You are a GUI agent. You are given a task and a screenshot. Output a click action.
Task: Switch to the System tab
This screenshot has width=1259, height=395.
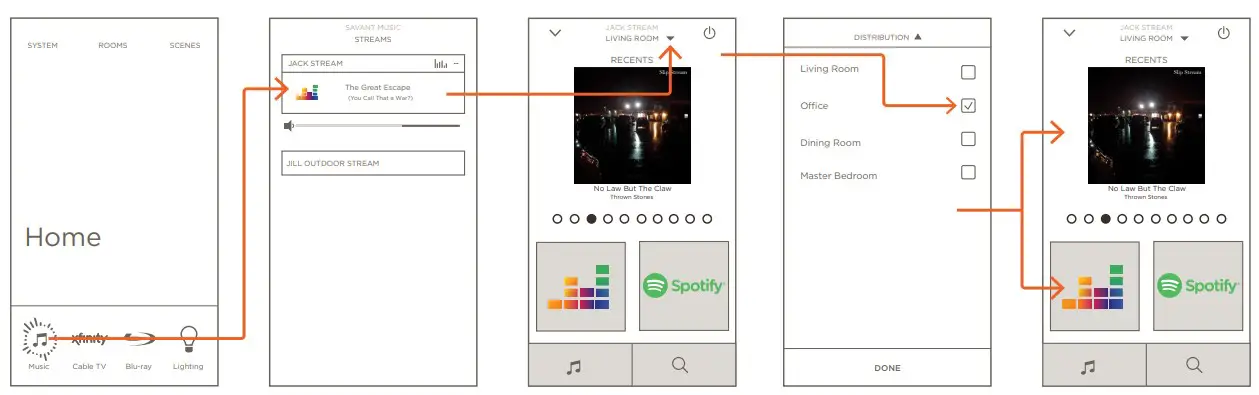(x=42, y=45)
